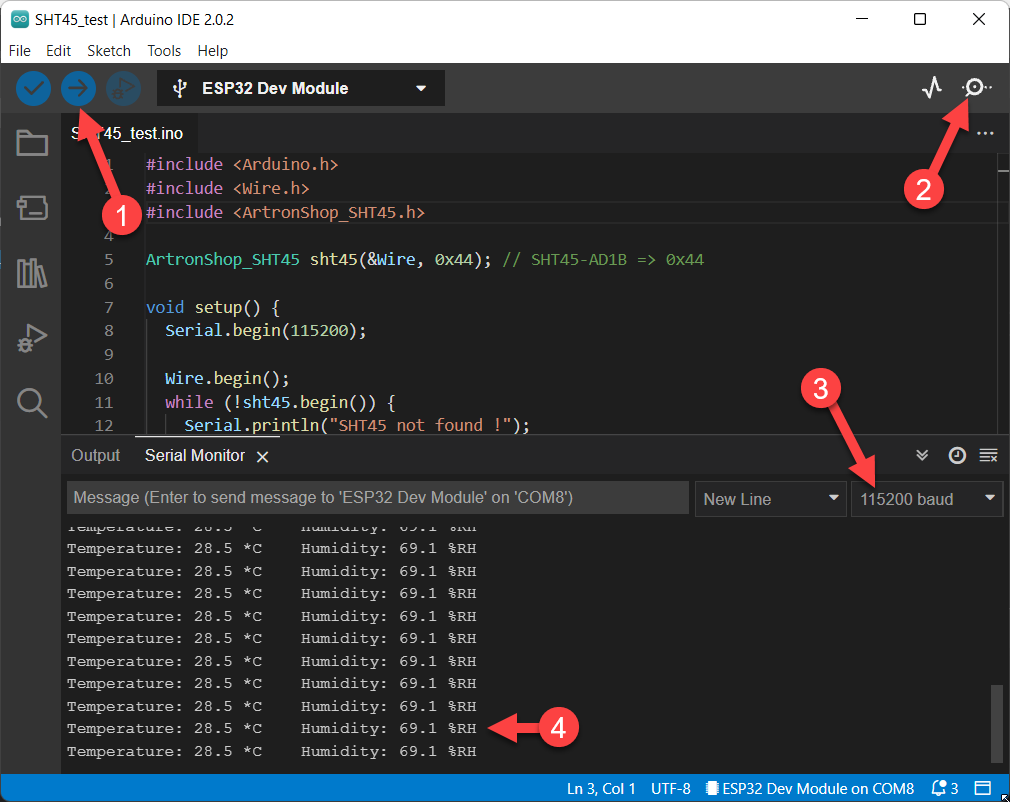The height and width of the screenshot is (802, 1010).
Task: Click ESP32 Dev Module on COM8 status
Action: pos(810,788)
